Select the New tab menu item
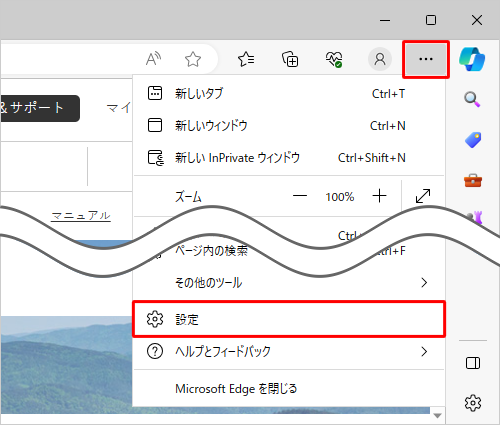Image resolution: width=500 pixels, height=425 pixels. (289, 93)
